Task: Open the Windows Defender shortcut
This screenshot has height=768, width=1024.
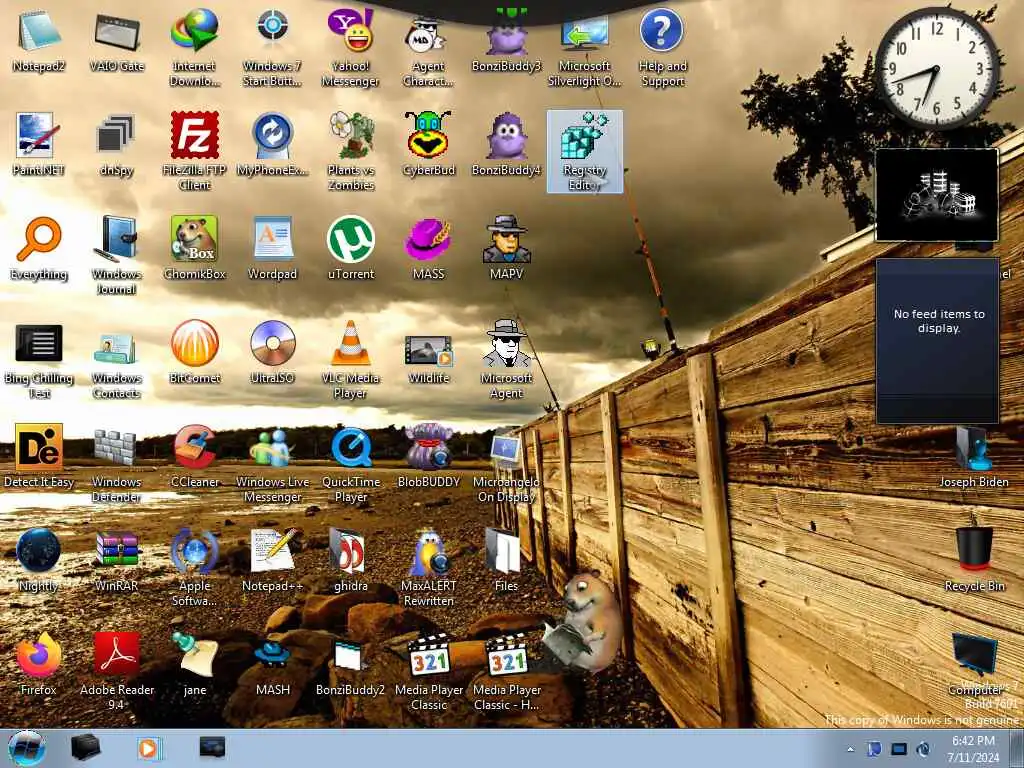Action: [x=117, y=464]
